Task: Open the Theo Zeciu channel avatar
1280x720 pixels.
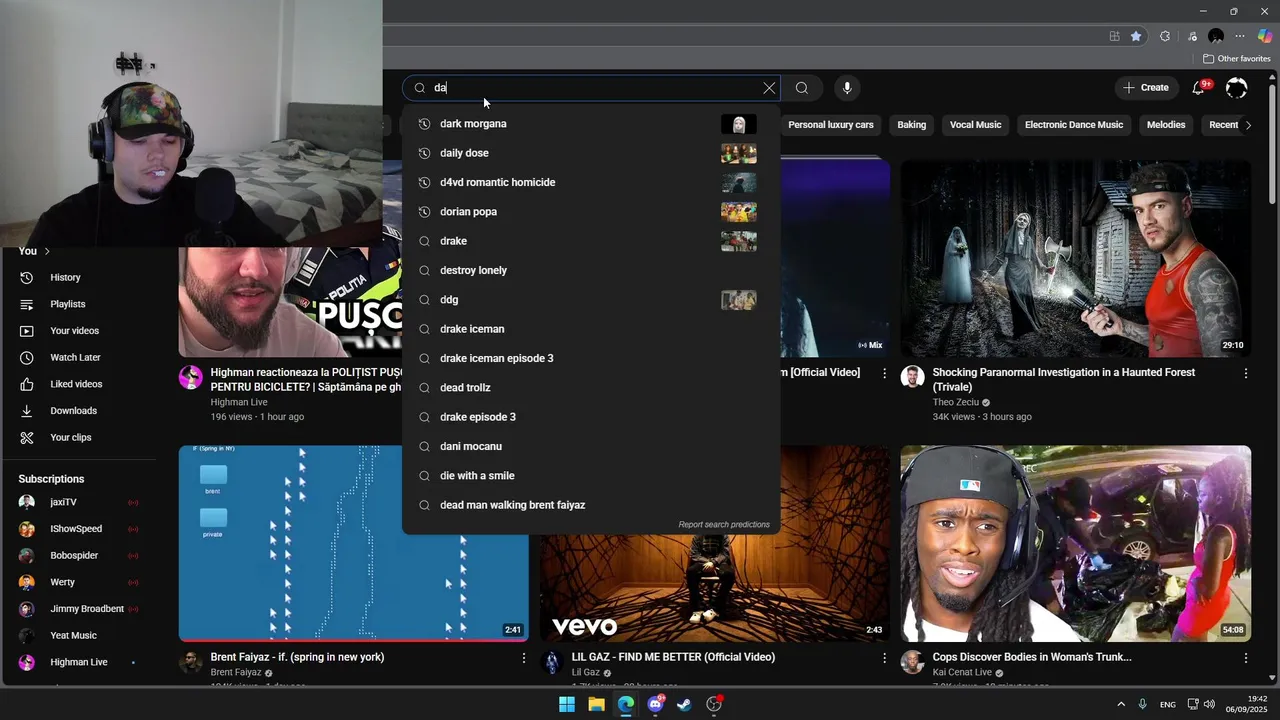Action: (912, 377)
